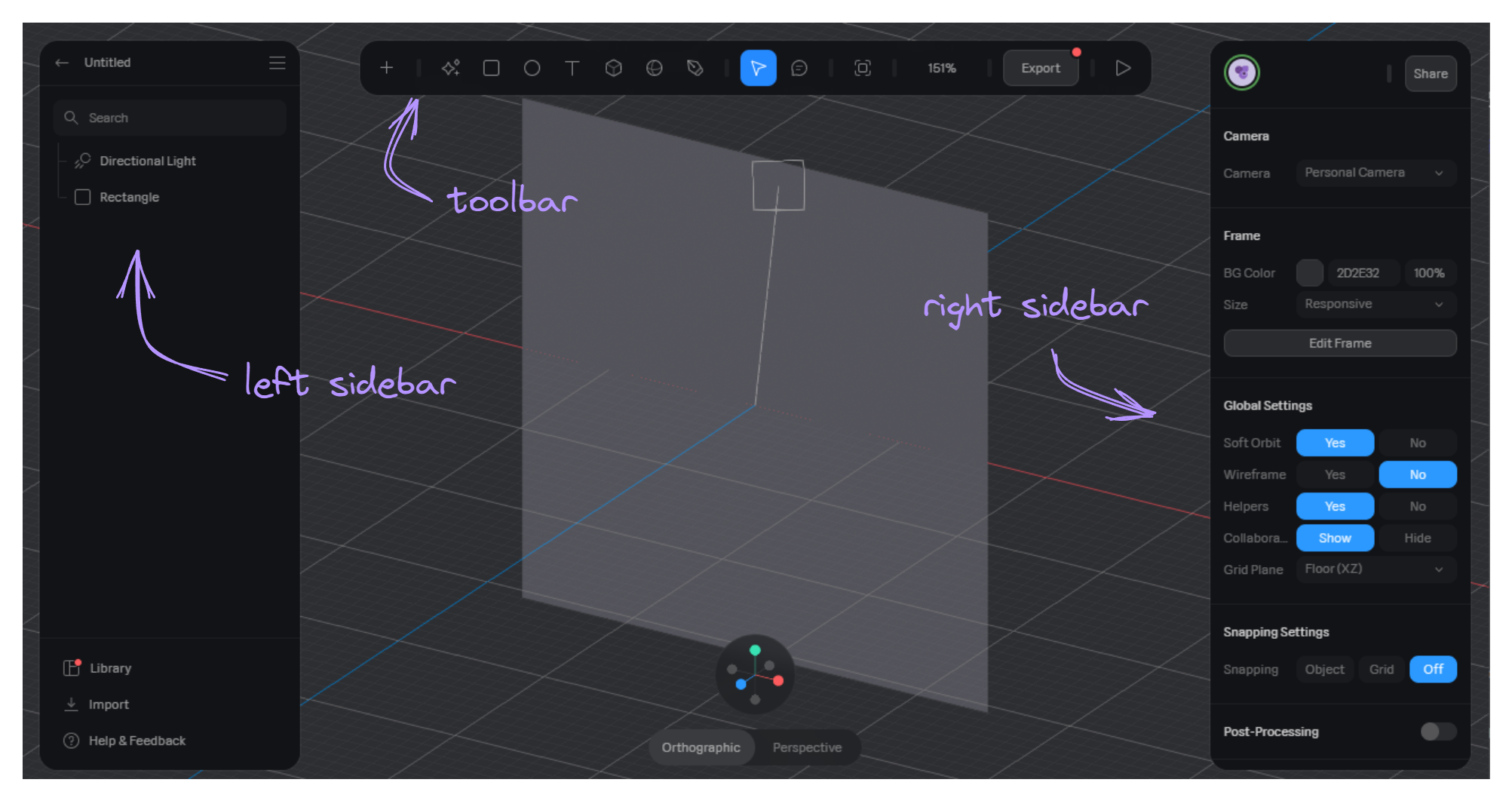Viewport: 1512px width, 801px height.
Task: Switch to Orthographic view
Action: click(x=701, y=747)
